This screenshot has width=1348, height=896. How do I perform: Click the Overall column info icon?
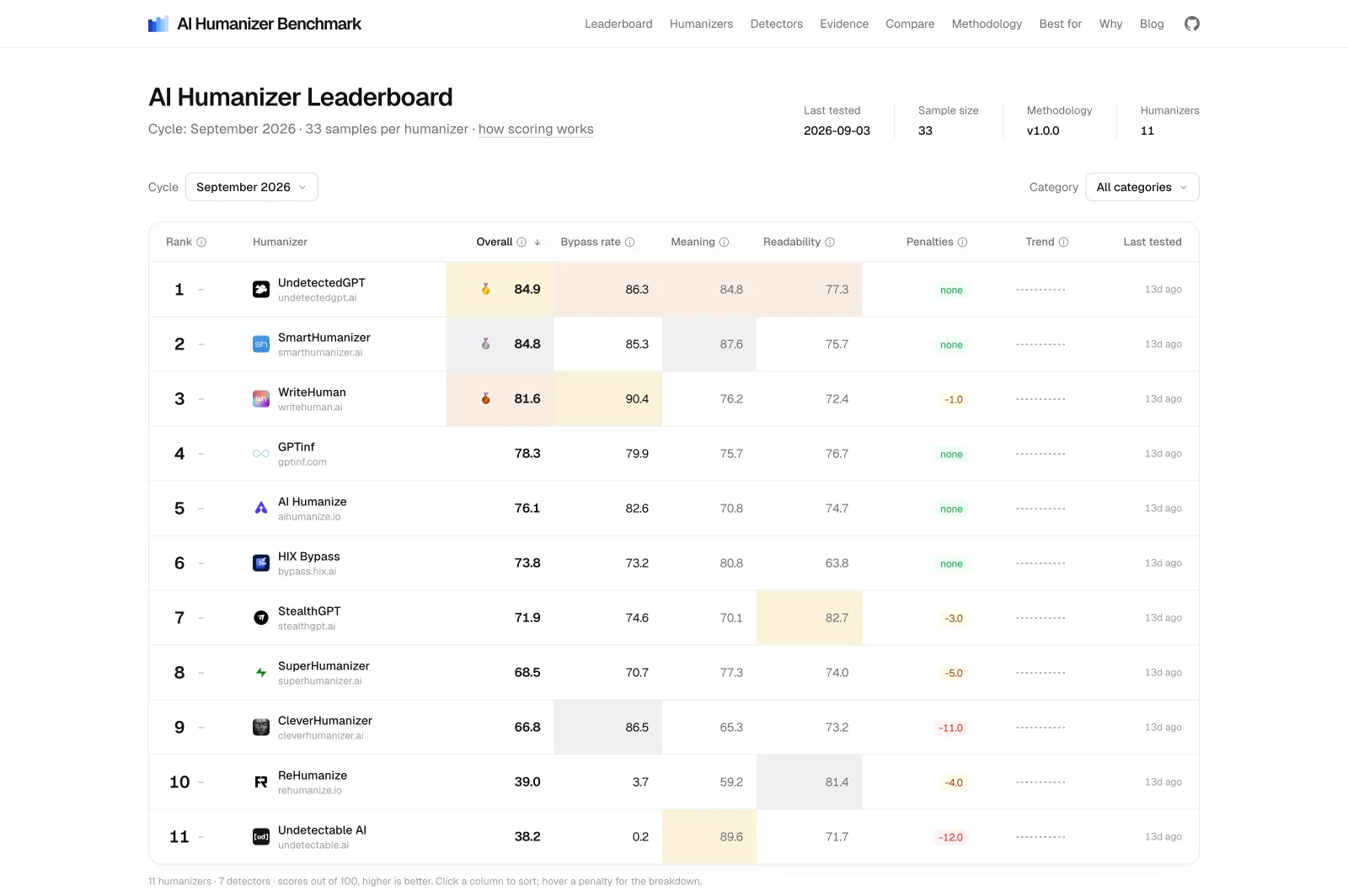pos(522,242)
